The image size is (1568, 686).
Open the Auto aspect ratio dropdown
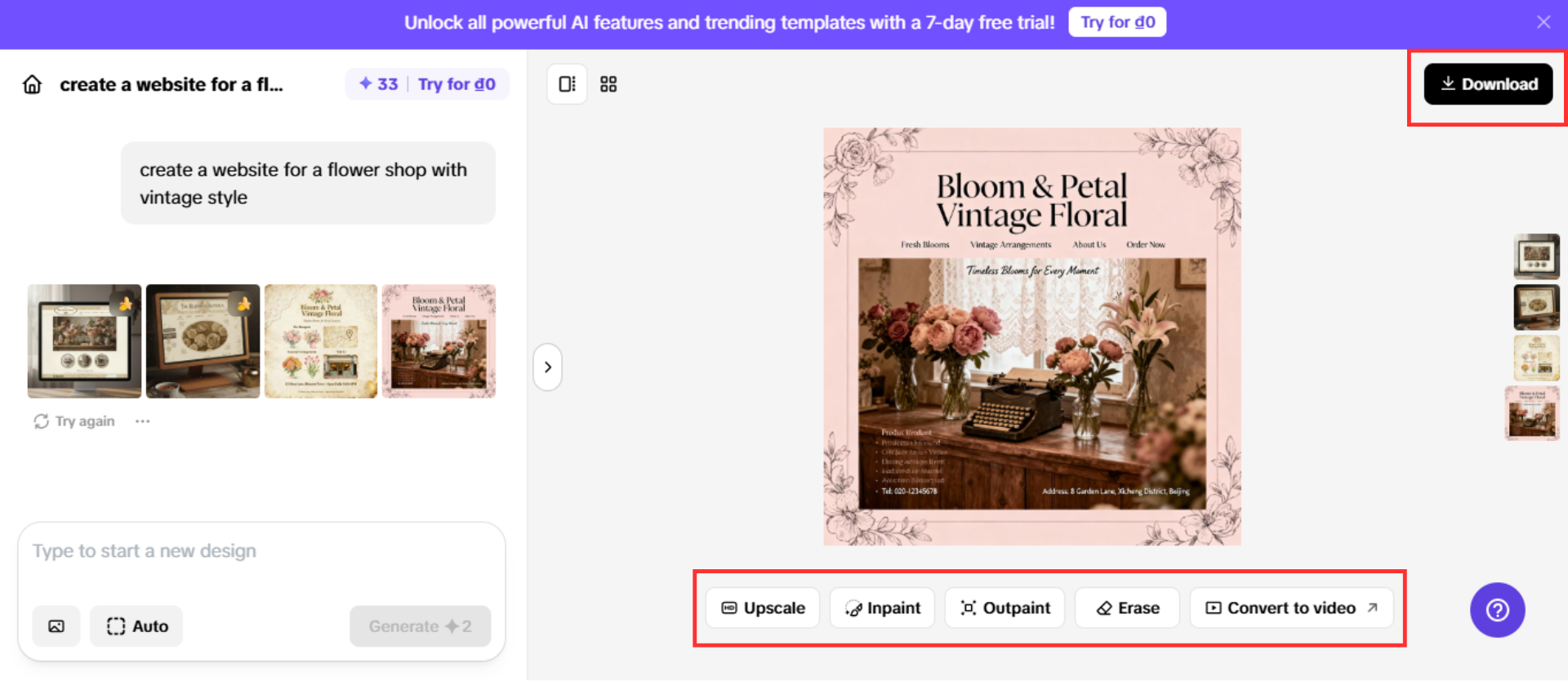pyautogui.click(x=136, y=626)
